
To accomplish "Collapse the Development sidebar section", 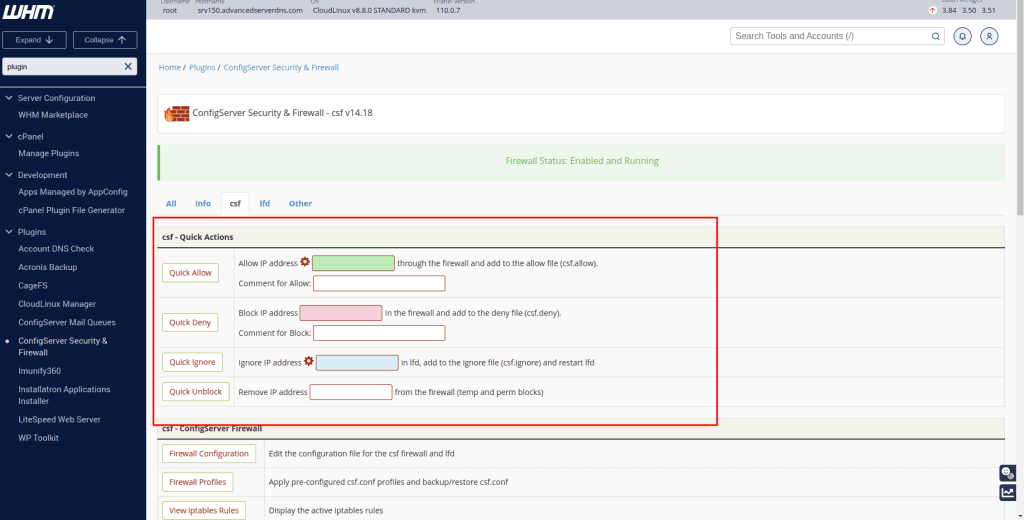I will 9,175.
